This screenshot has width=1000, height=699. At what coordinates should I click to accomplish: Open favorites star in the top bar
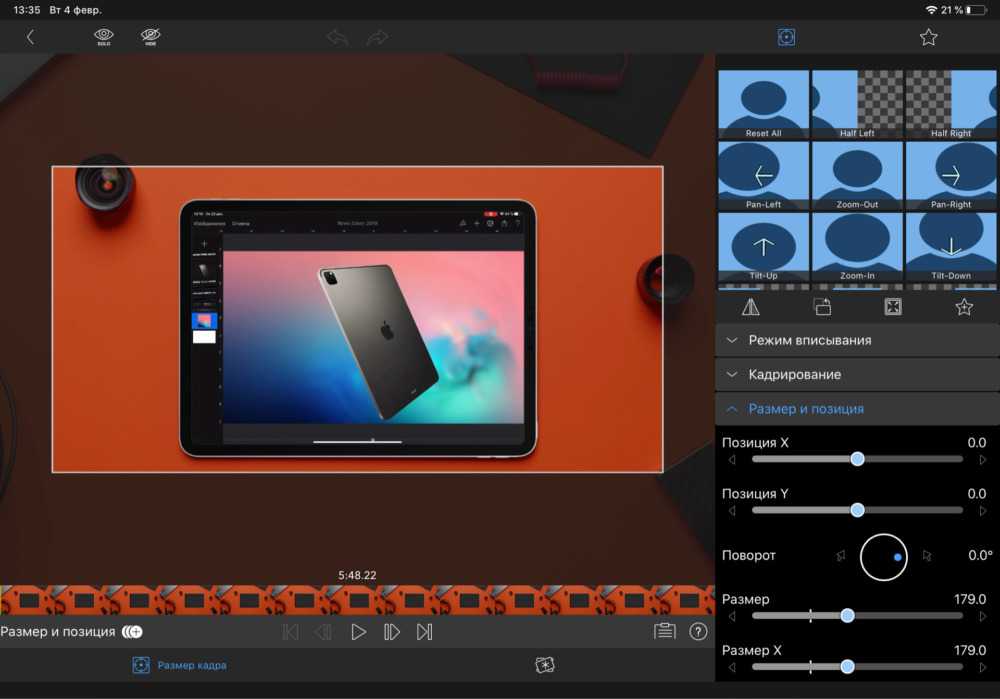pyautogui.click(x=928, y=37)
